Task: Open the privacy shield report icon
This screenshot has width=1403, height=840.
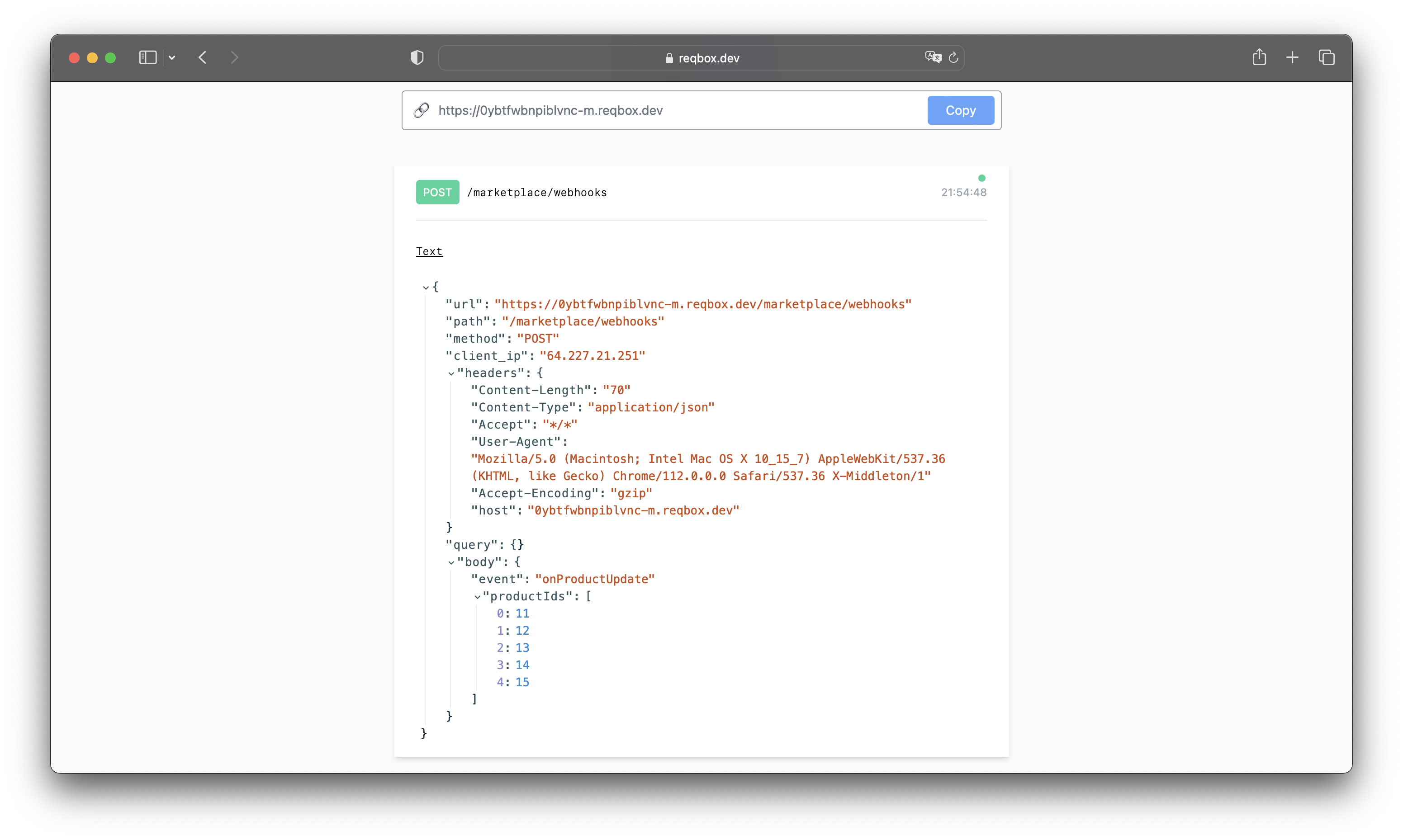Action: tap(417, 58)
